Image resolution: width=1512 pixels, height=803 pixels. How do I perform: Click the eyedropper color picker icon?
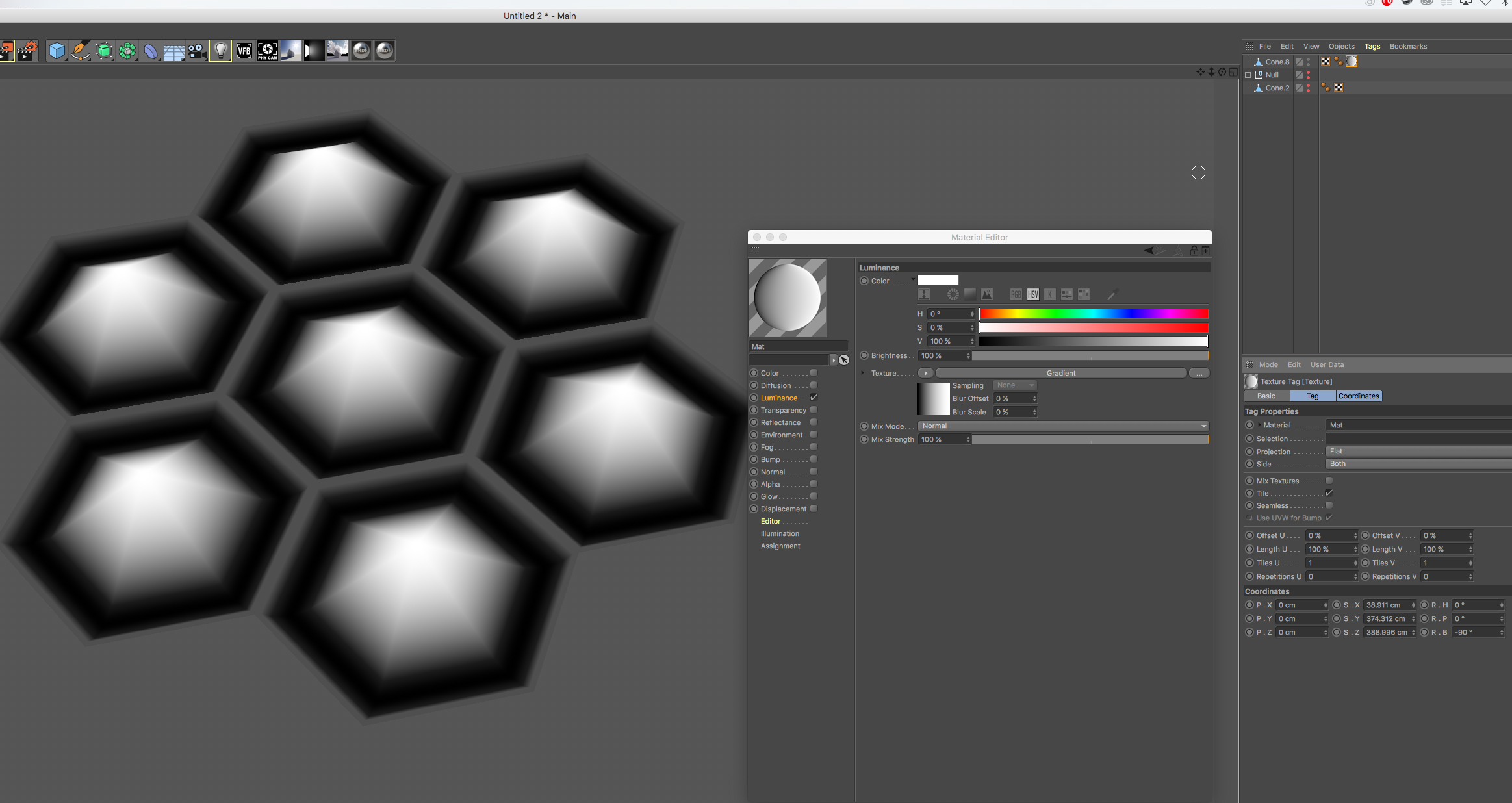pyautogui.click(x=1112, y=295)
